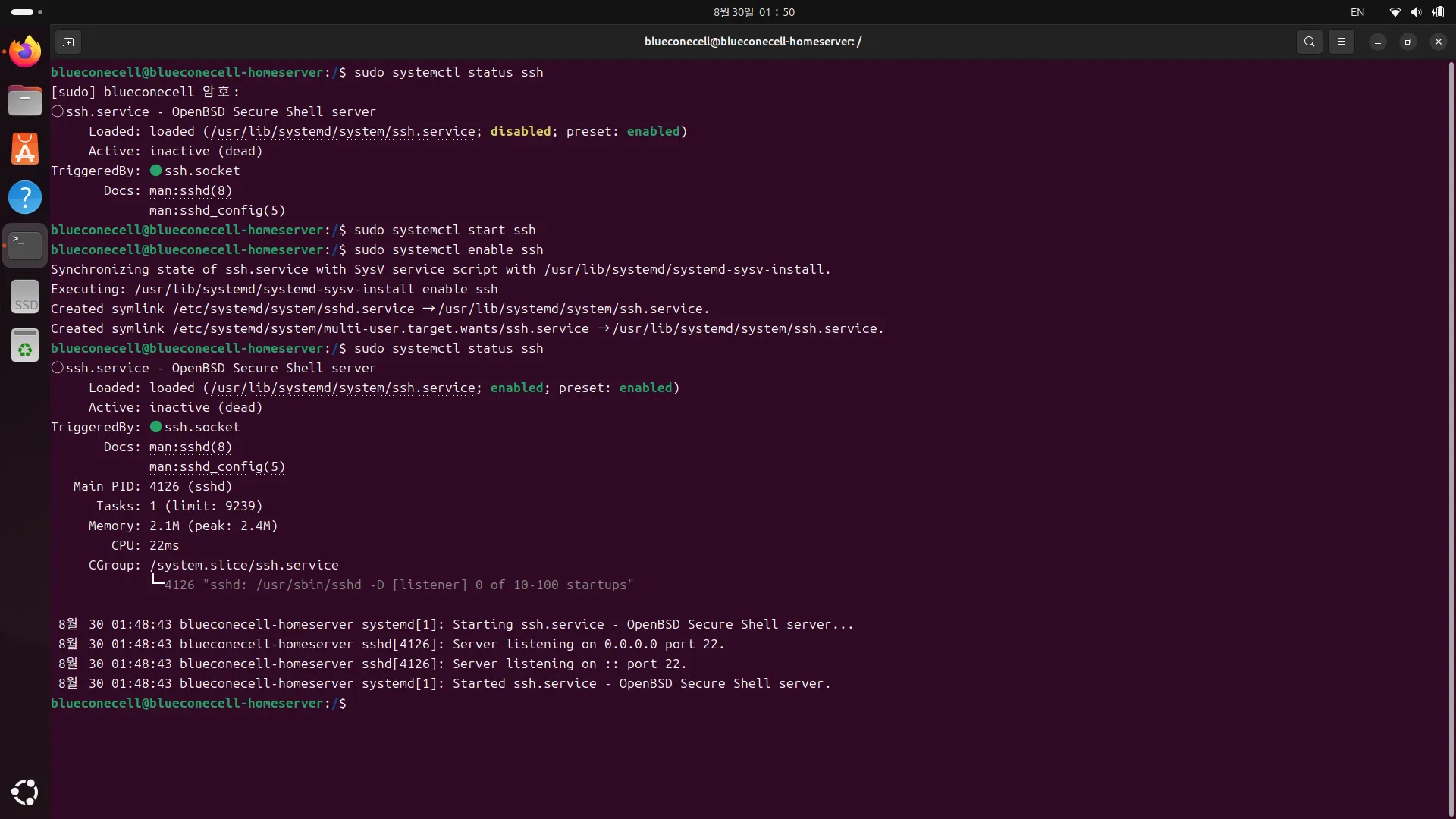Show applications with Ubuntu logo button
The width and height of the screenshot is (1456, 819).
coord(25,792)
